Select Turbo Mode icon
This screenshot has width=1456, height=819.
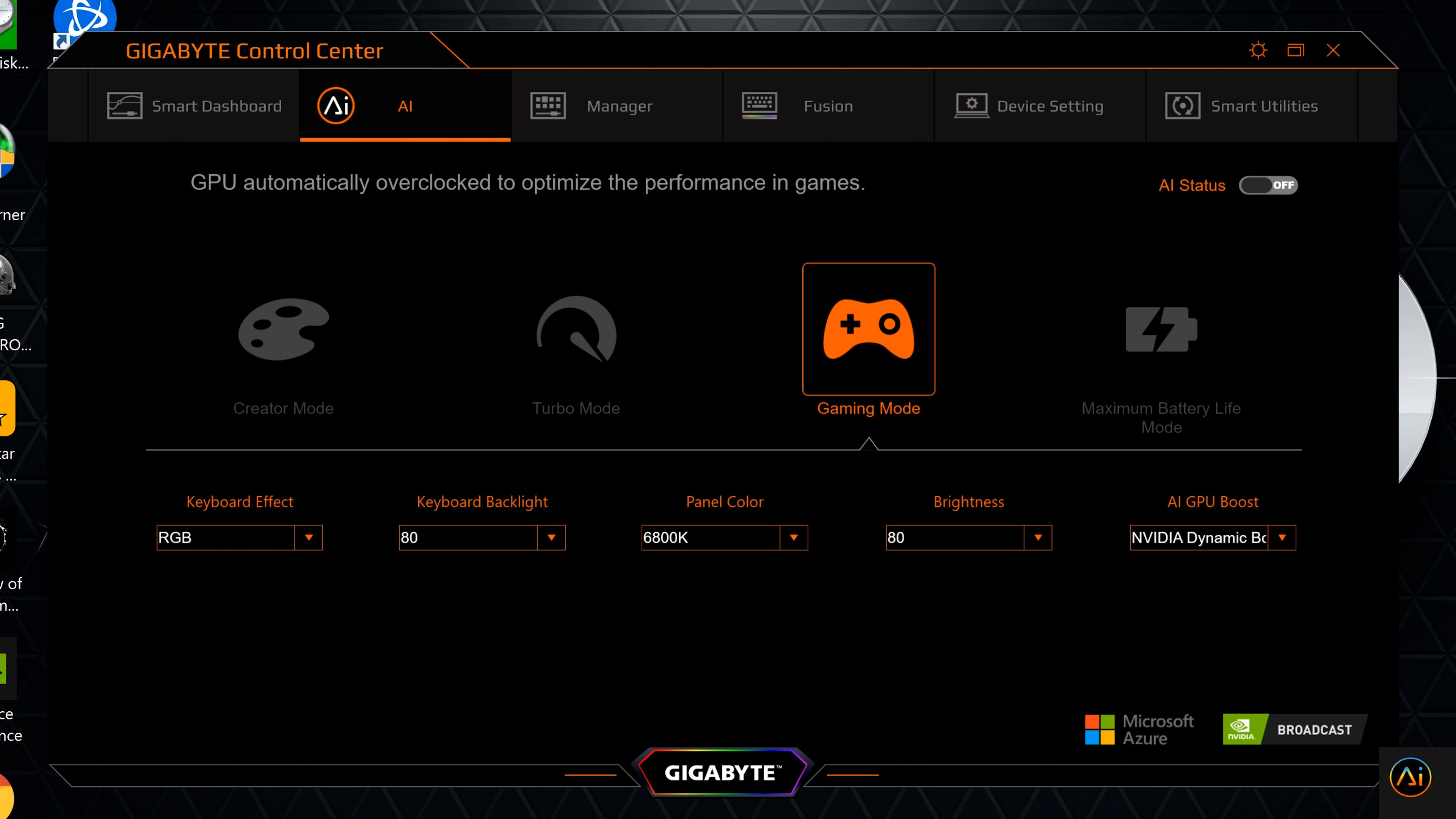576,329
